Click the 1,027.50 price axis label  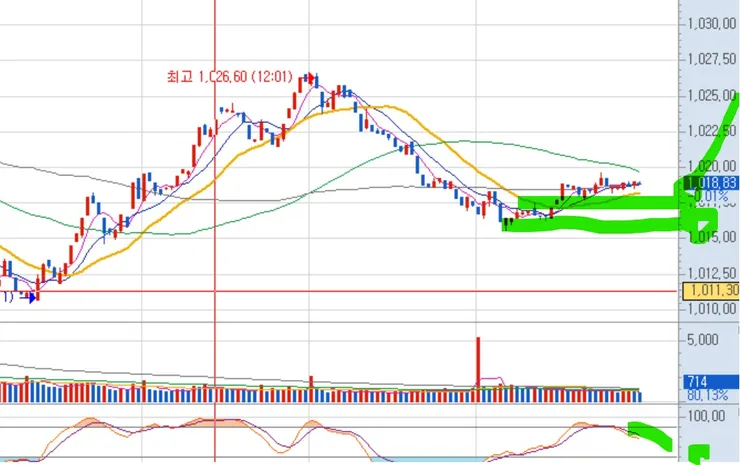pos(712,59)
